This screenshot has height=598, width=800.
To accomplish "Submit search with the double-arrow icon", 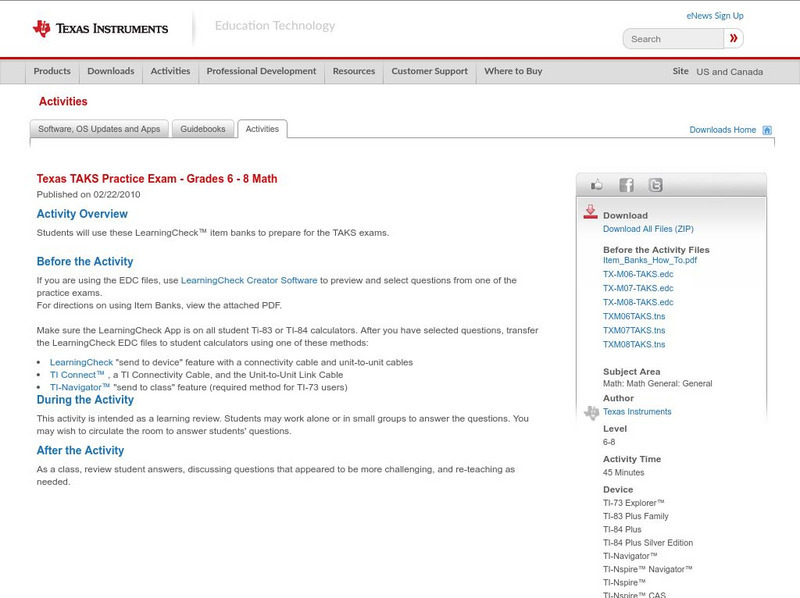I will point(734,37).
